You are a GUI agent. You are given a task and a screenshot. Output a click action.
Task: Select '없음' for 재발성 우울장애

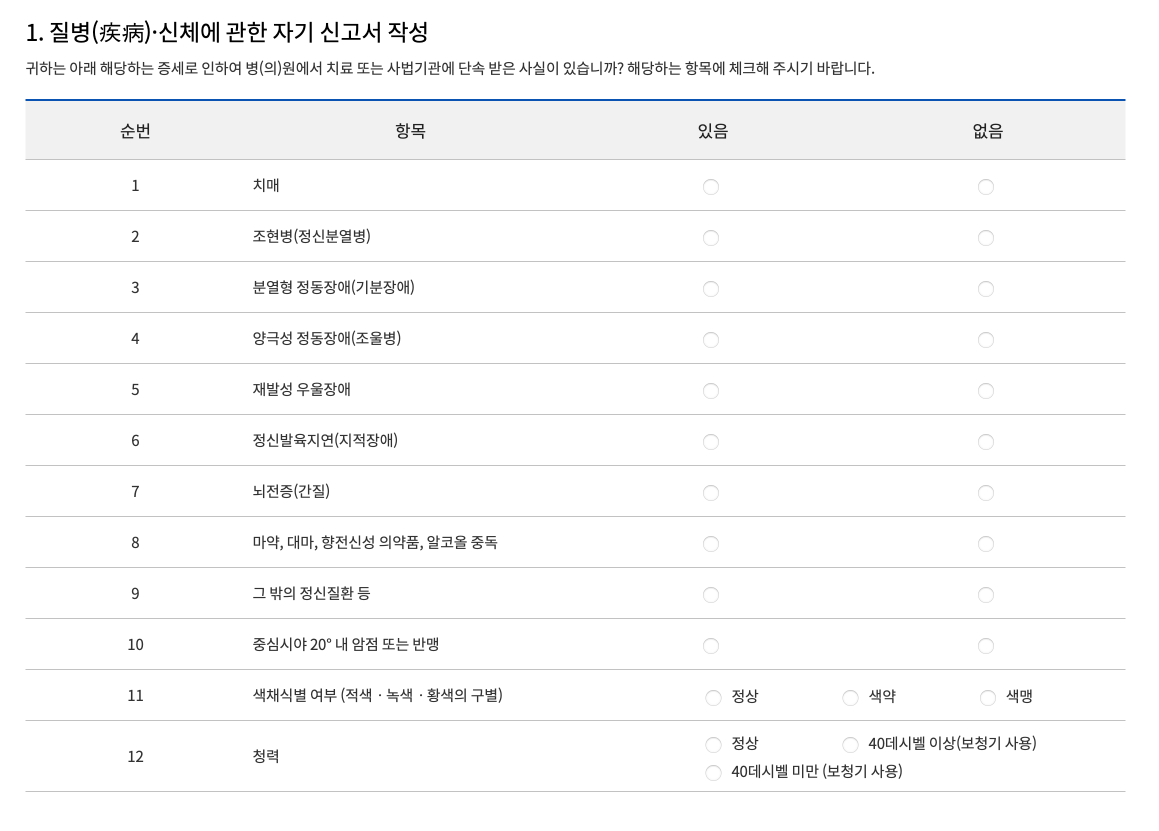click(x=986, y=390)
